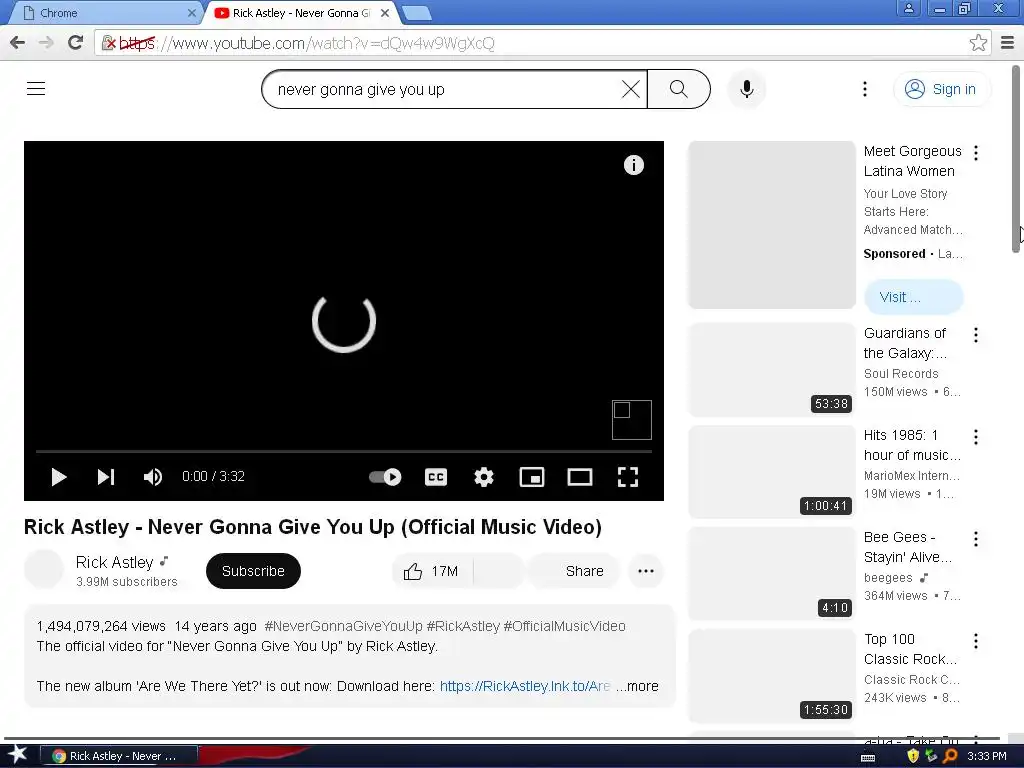This screenshot has height=768, width=1024.
Task: Open more actions ellipsis under video
Action: point(646,571)
